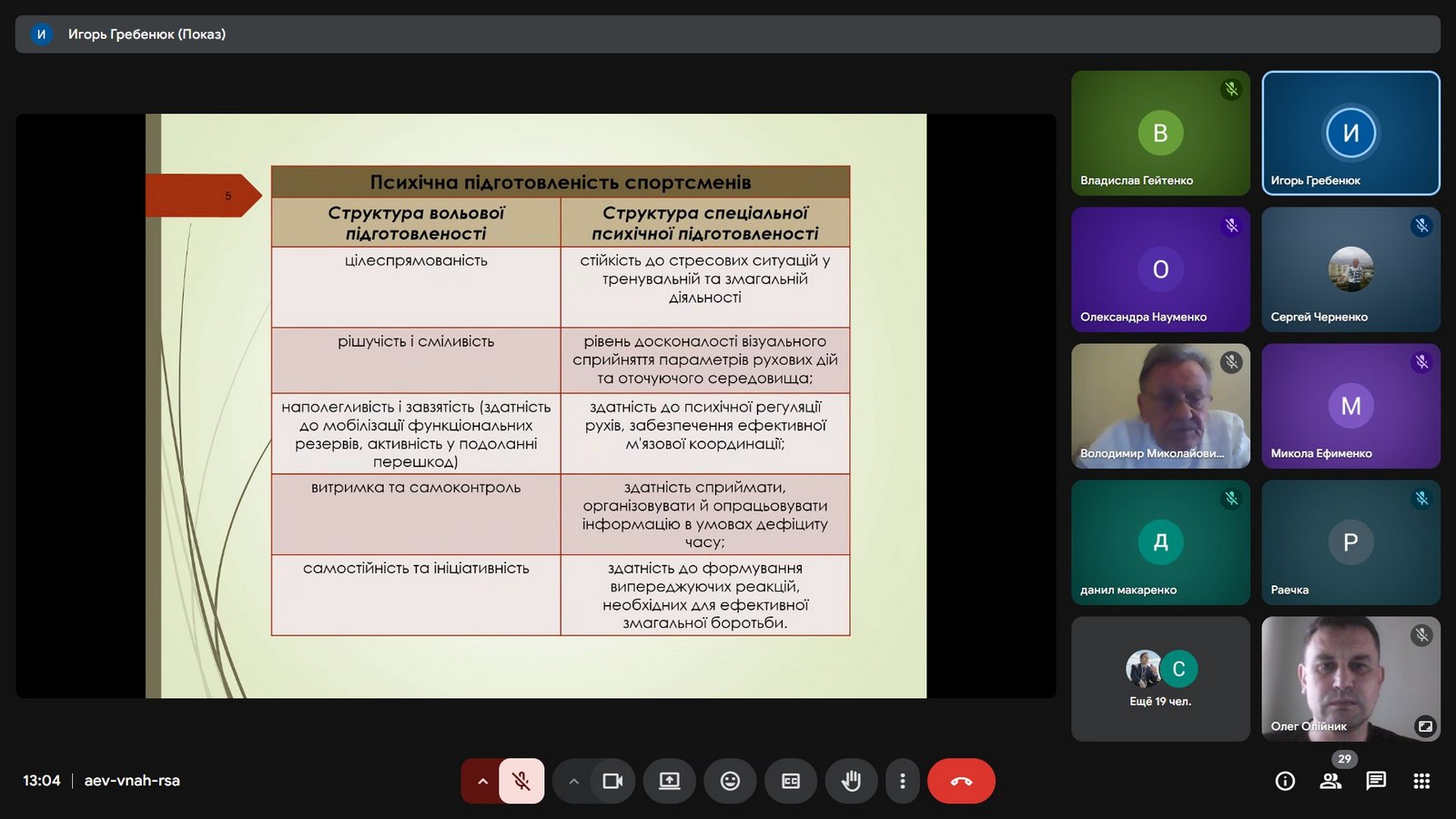Turn on the camera
This screenshot has width=1456, height=819.
point(612,781)
